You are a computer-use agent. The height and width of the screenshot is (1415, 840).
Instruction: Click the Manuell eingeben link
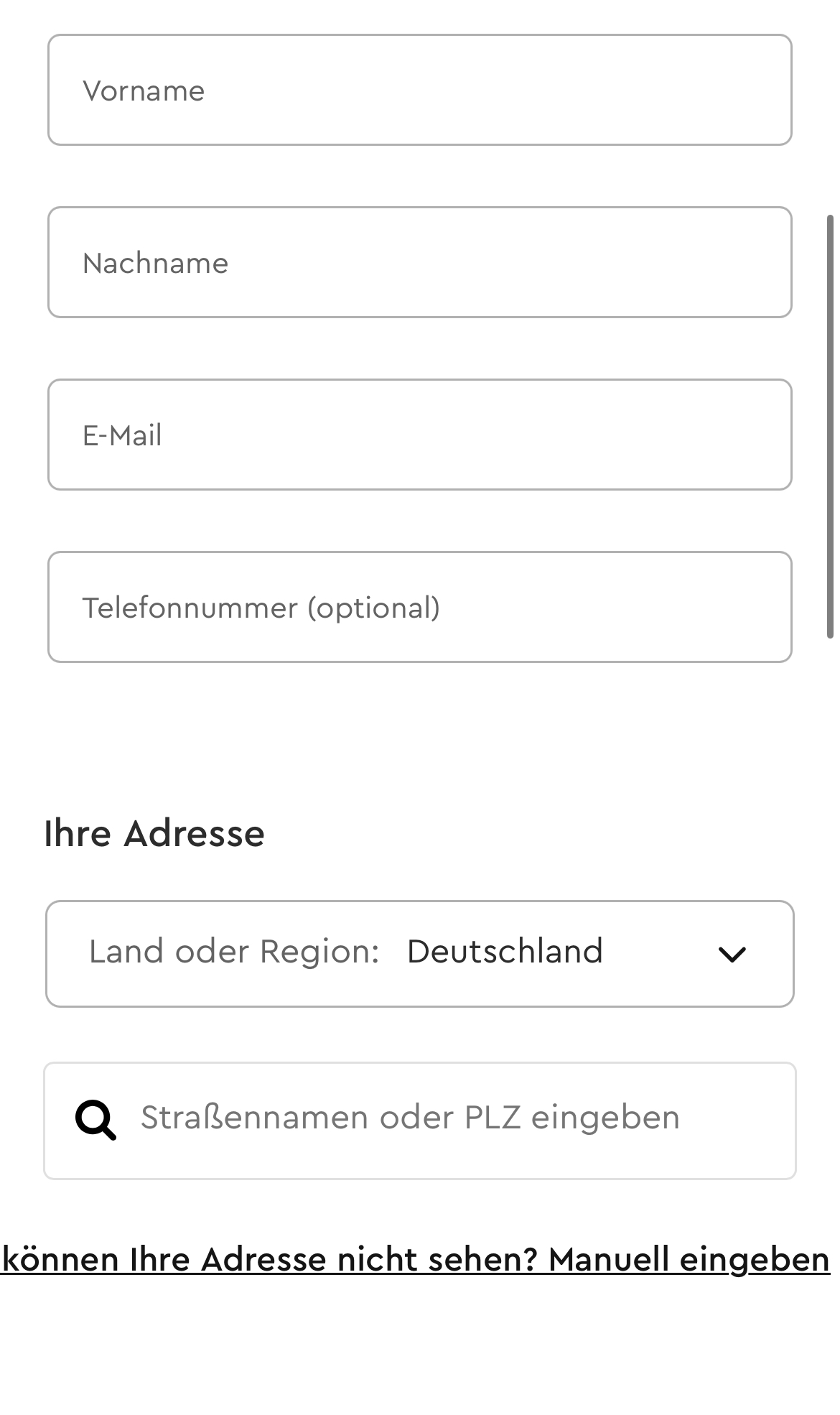tap(689, 1260)
